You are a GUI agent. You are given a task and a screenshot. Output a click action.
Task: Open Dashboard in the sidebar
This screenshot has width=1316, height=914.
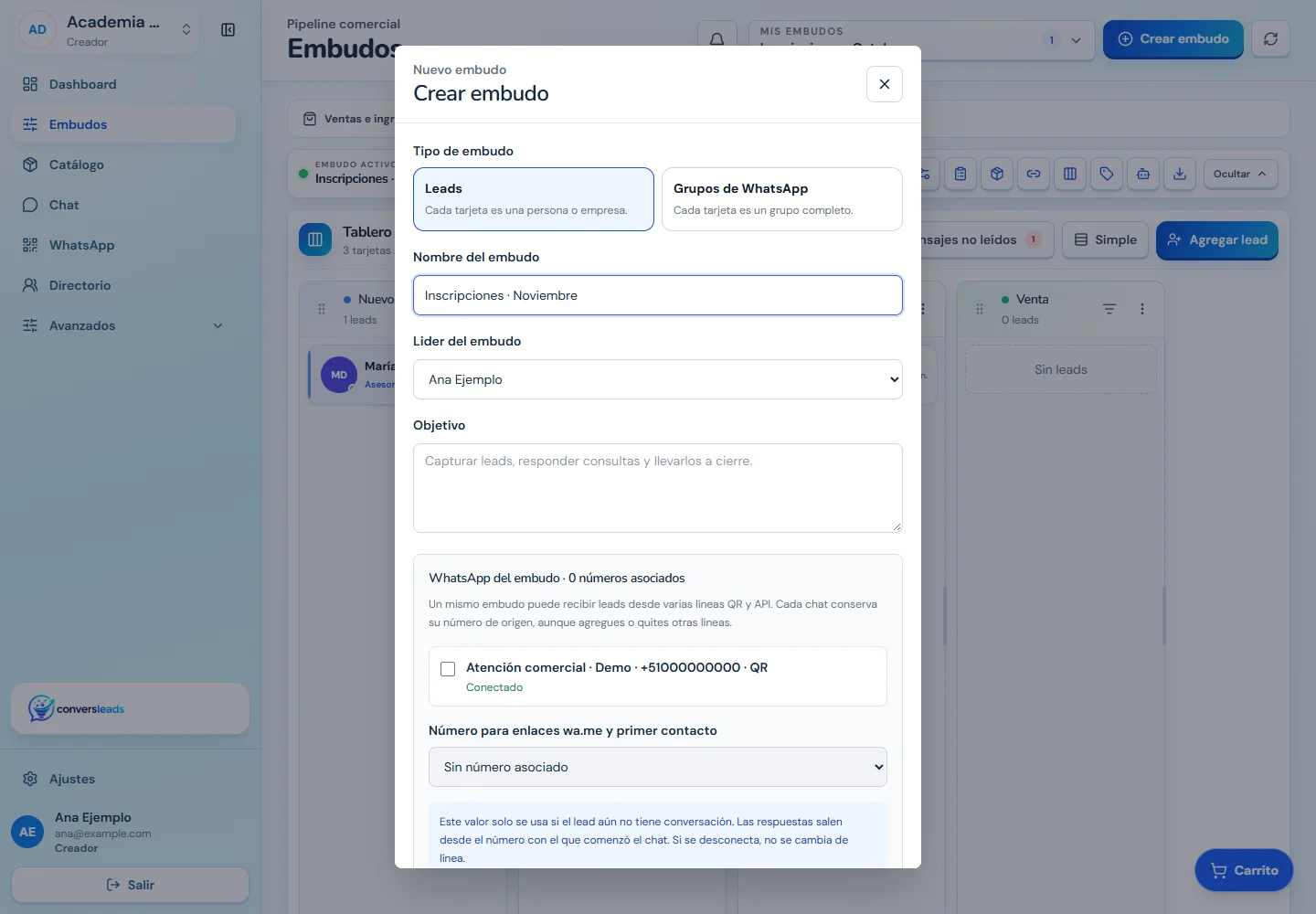[x=123, y=84]
